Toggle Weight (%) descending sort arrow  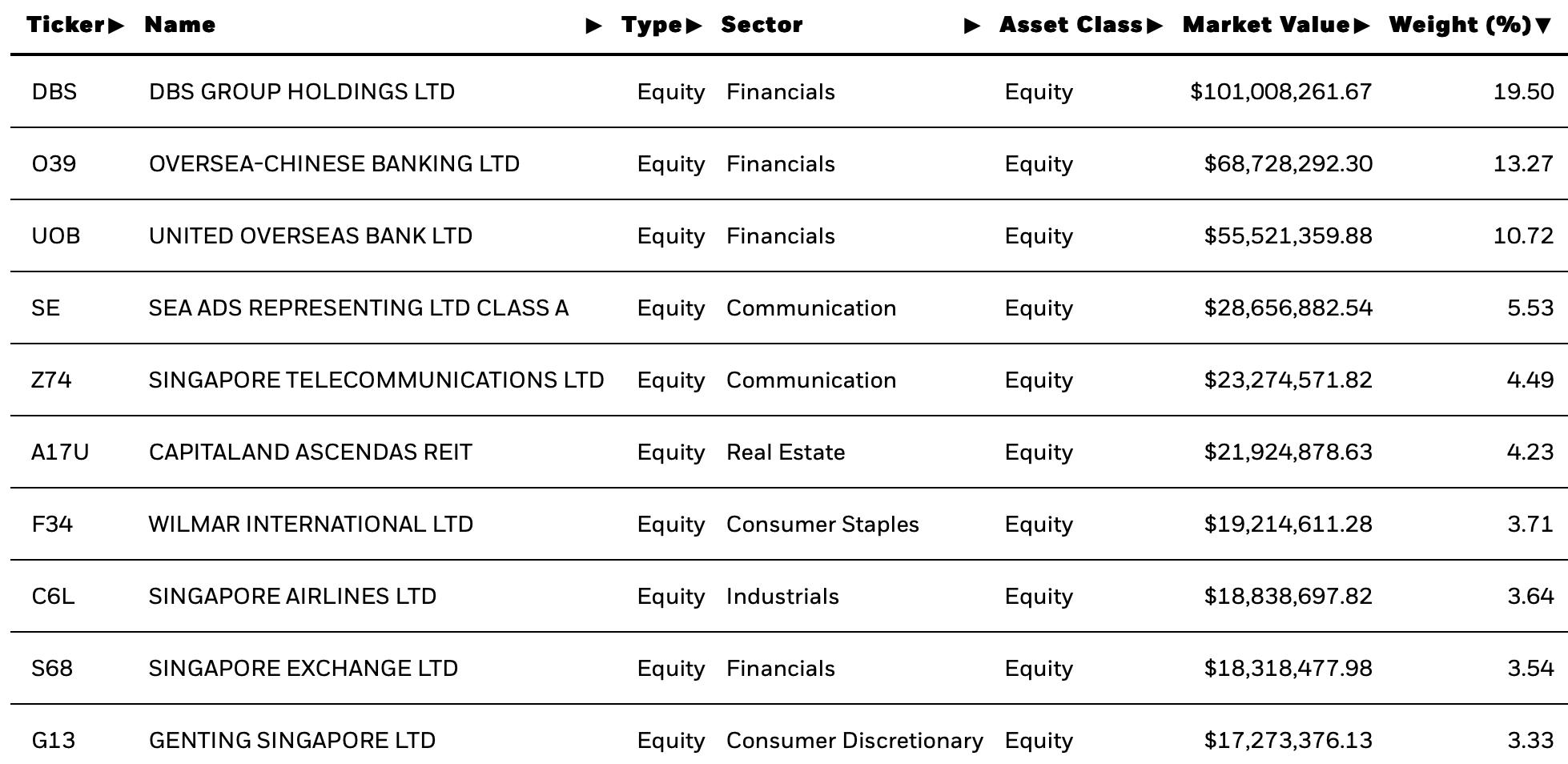1543,26
